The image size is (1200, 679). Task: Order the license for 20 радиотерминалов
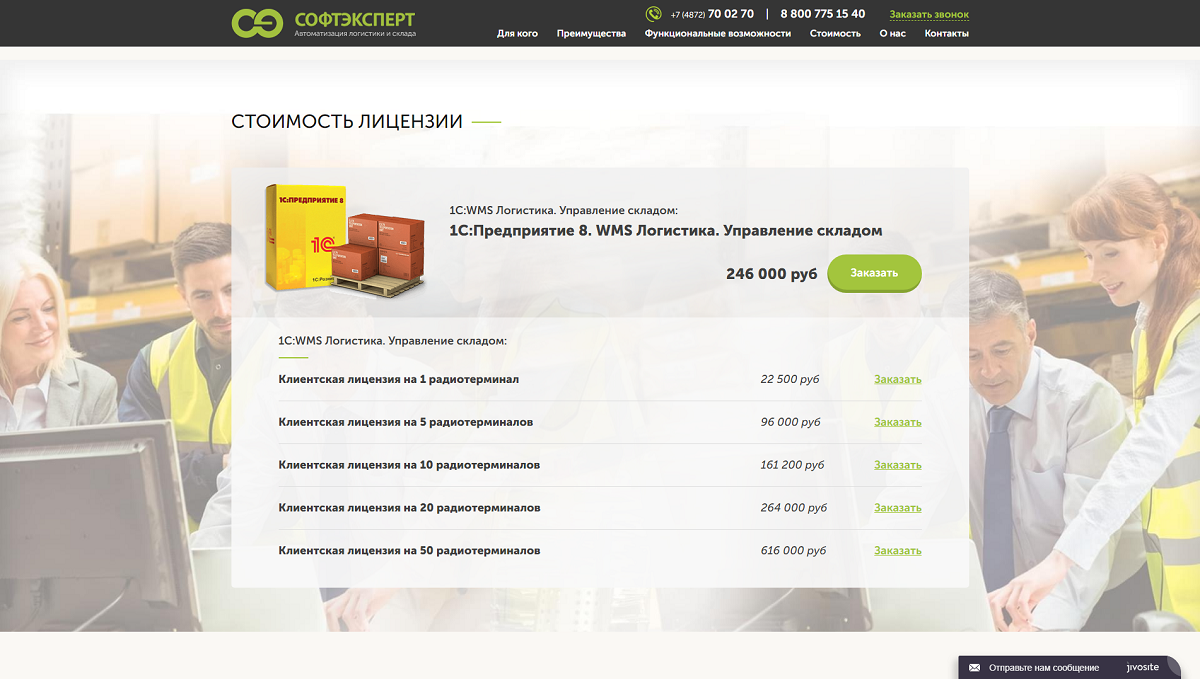pyautogui.click(x=897, y=508)
